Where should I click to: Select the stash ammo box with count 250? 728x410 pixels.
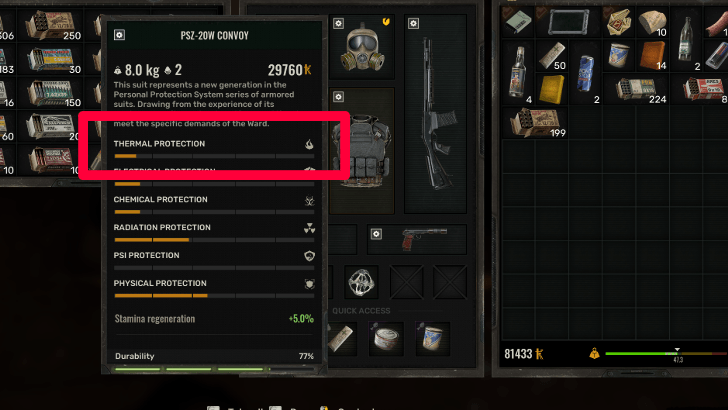pyautogui.click(x=52, y=25)
